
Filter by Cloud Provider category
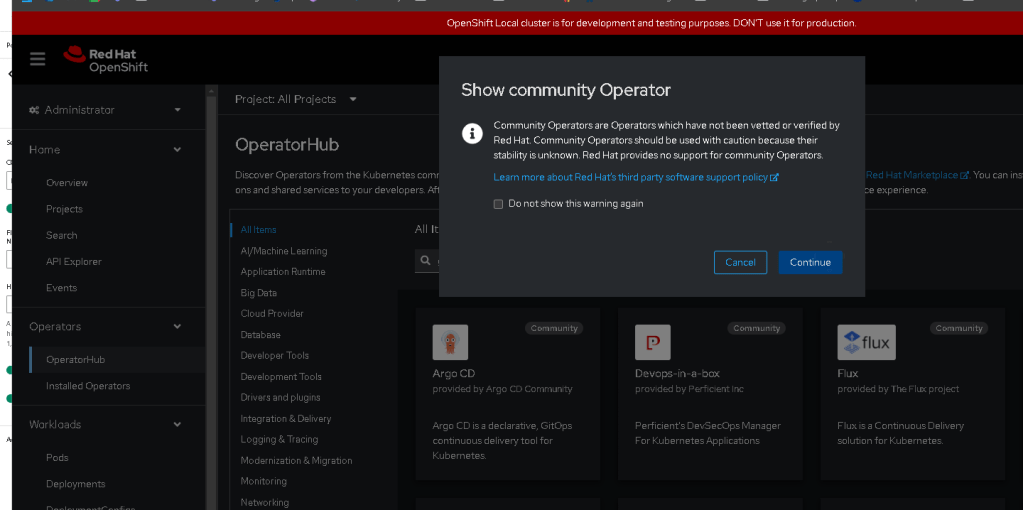tap(272, 314)
